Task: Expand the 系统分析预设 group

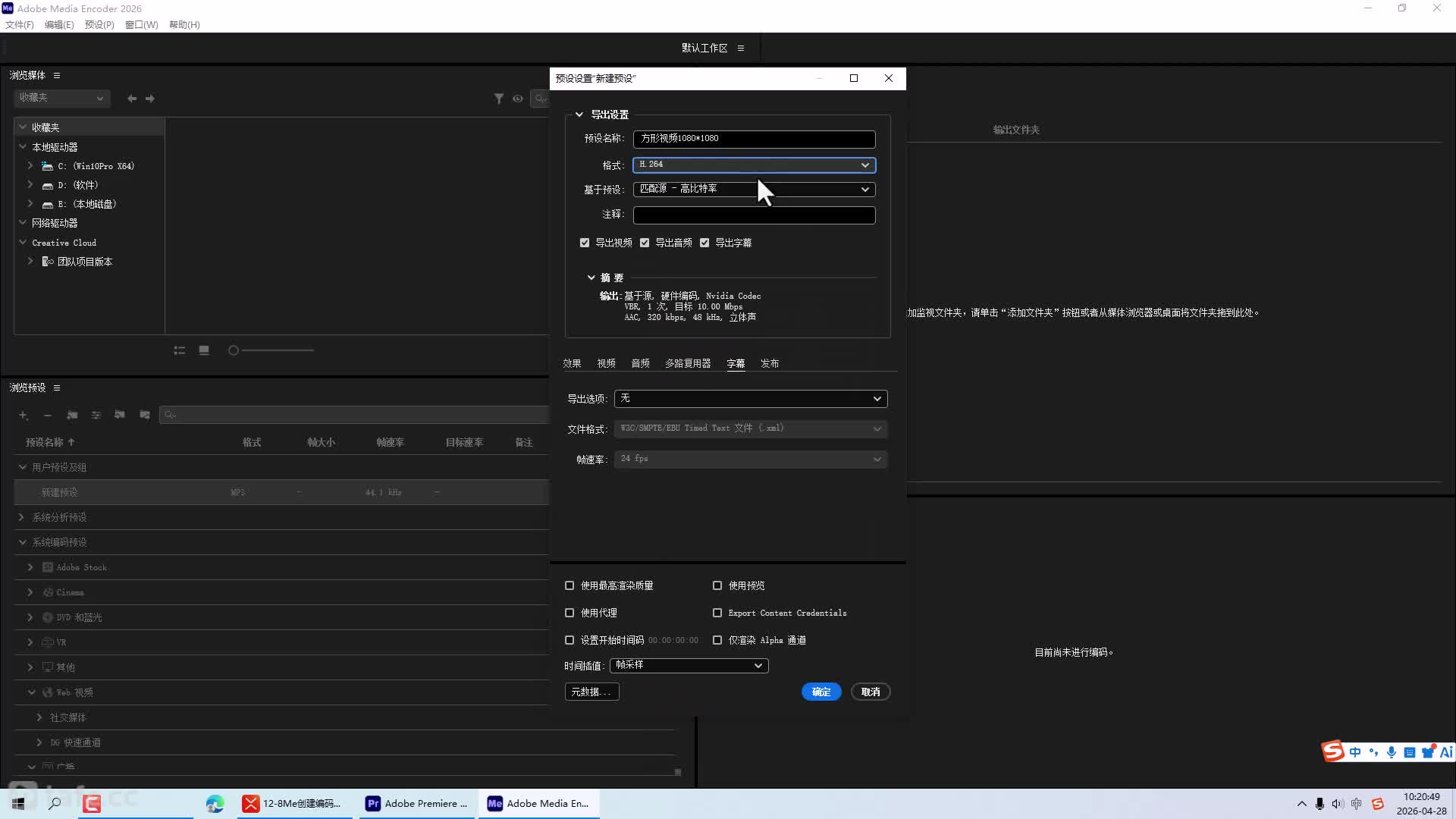Action: point(21,517)
